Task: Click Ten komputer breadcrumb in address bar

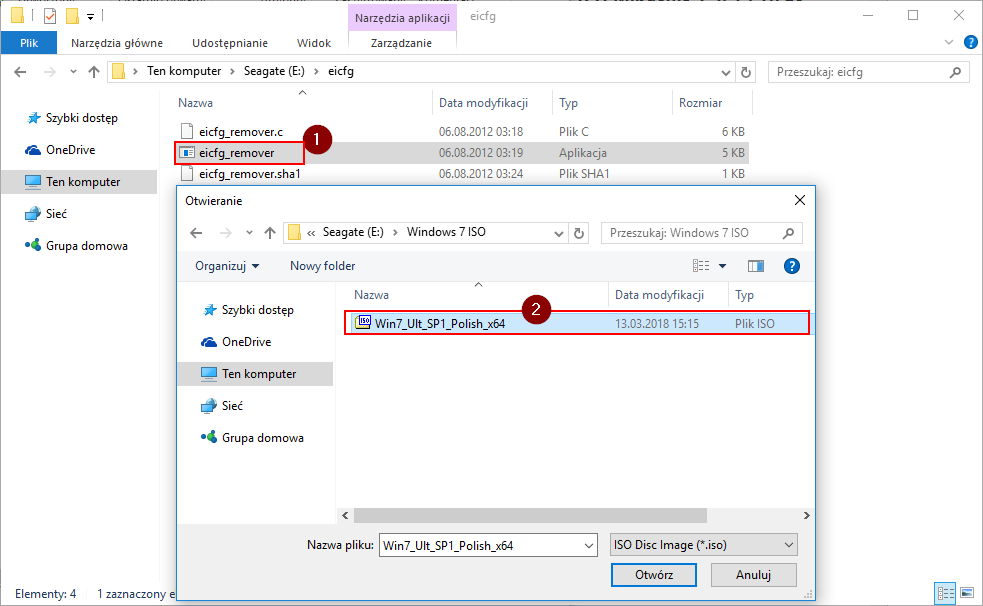Action: tap(184, 71)
